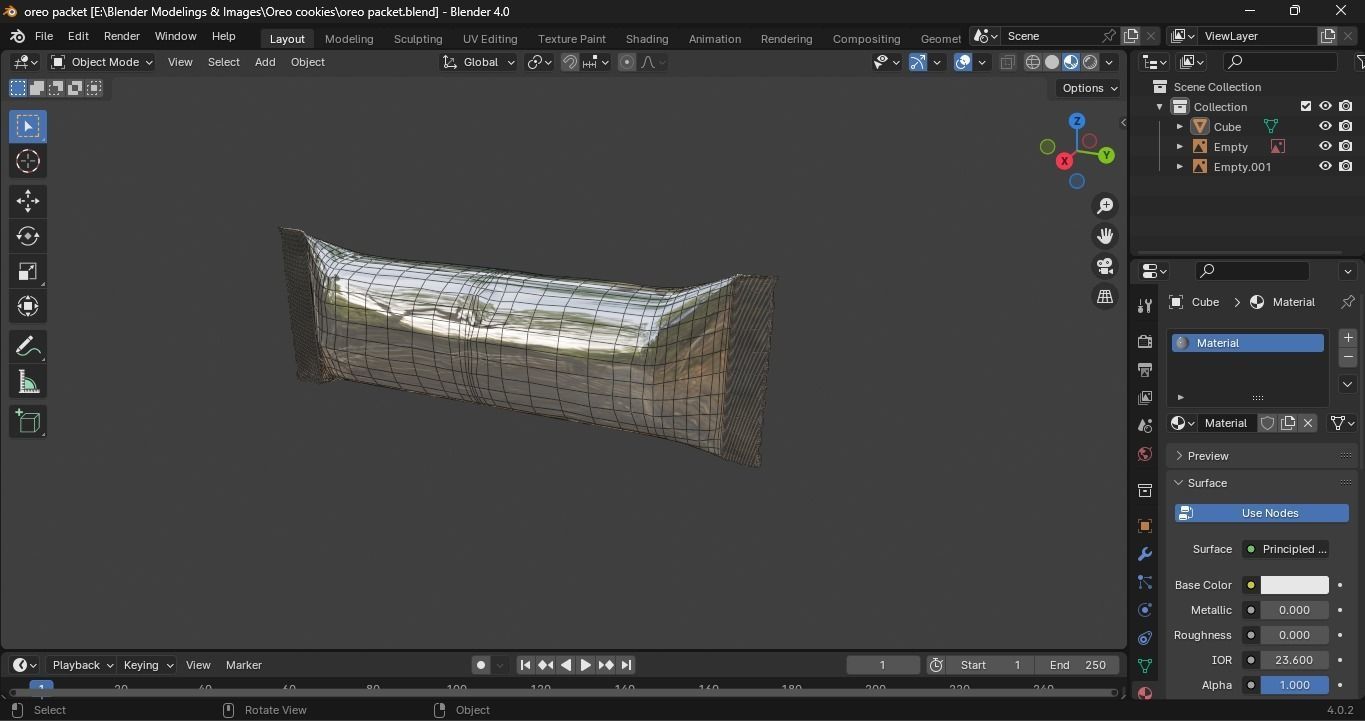Toggle X-ray mode
Image resolution: width=1365 pixels, height=721 pixels.
point(1007,62)
